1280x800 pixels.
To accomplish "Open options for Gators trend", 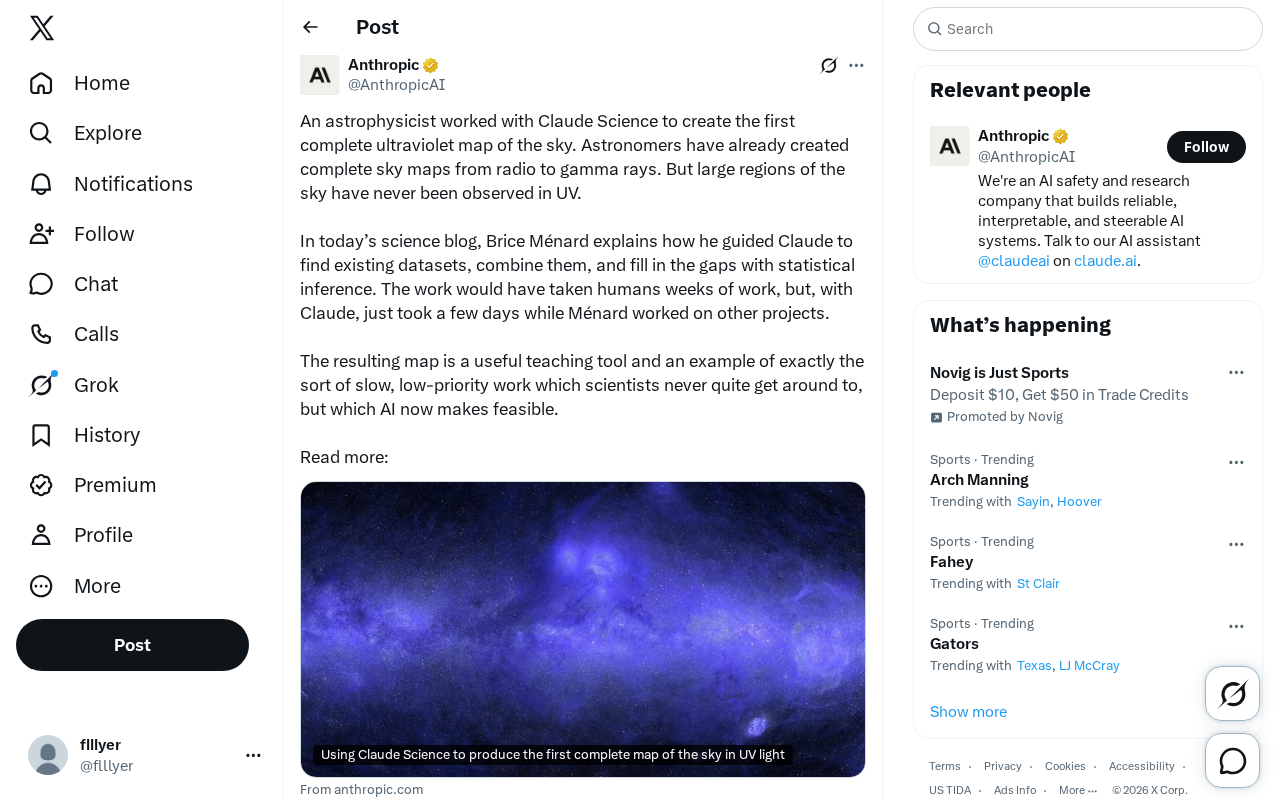I will 1236,626.
